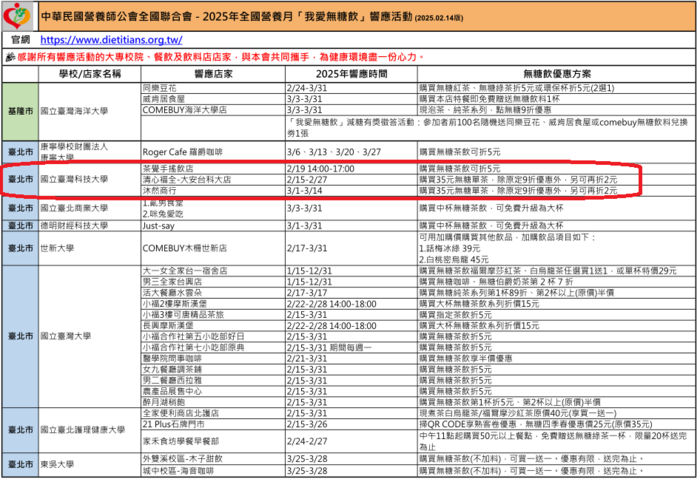
Task: Click the 官網 label cell
Action: (x=20, y=40)
